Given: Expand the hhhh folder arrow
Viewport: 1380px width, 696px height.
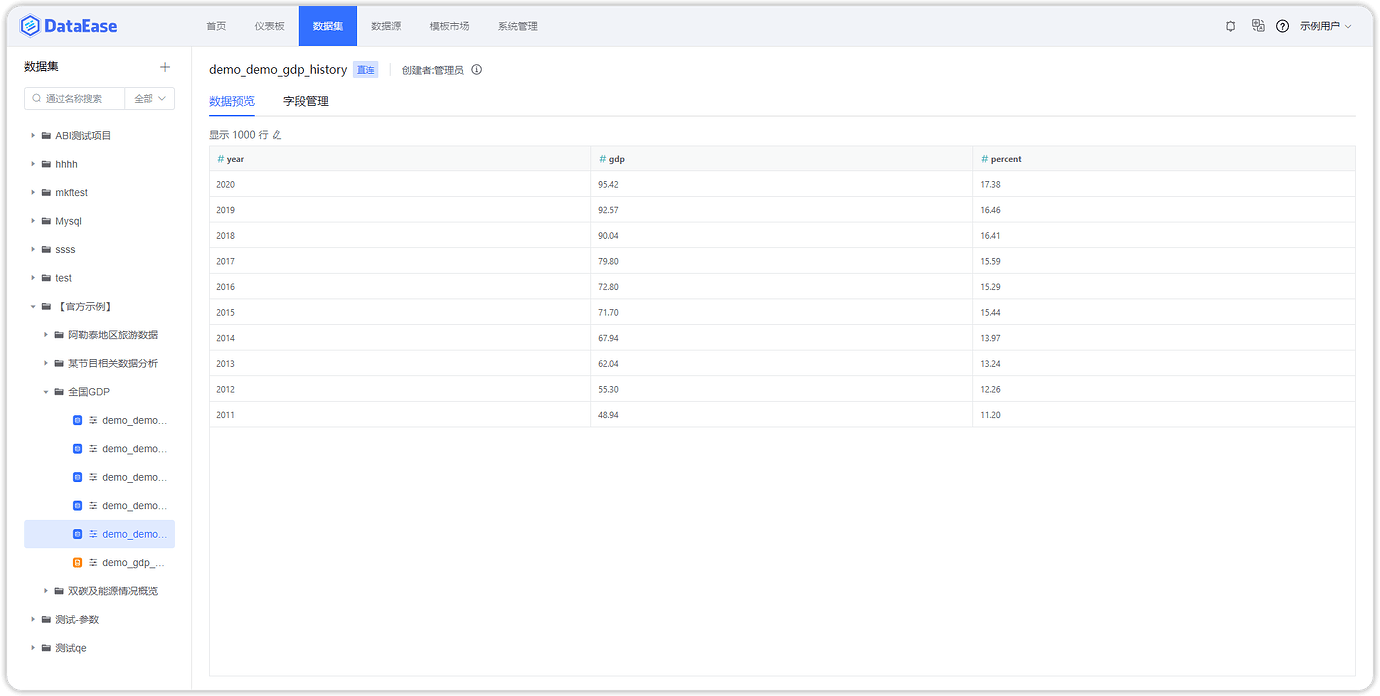Looking at the screenshot, I should [x=33, y=164].
